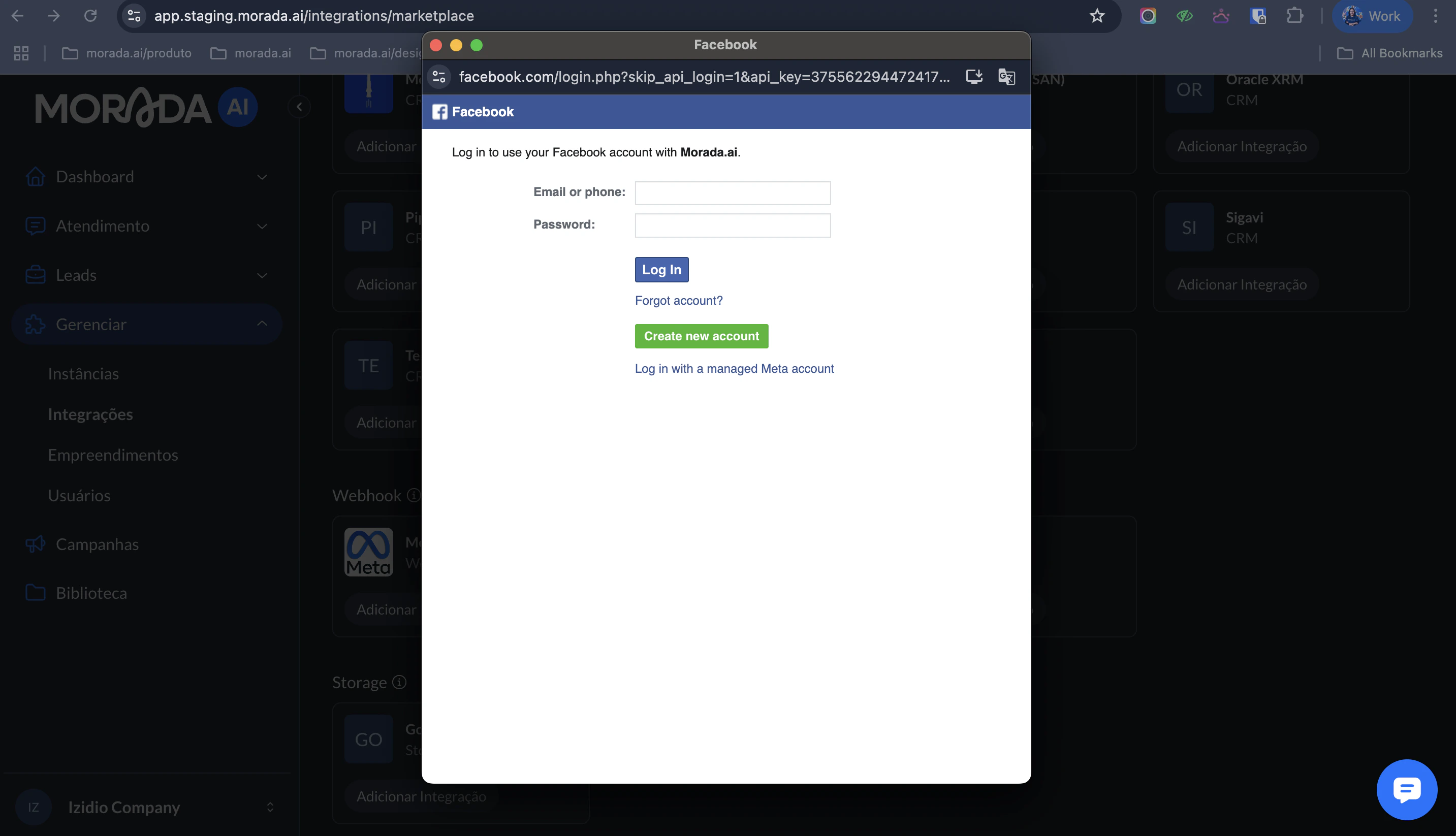
Task: Collapse the Gerenciar section
Action: pos(262,324)
